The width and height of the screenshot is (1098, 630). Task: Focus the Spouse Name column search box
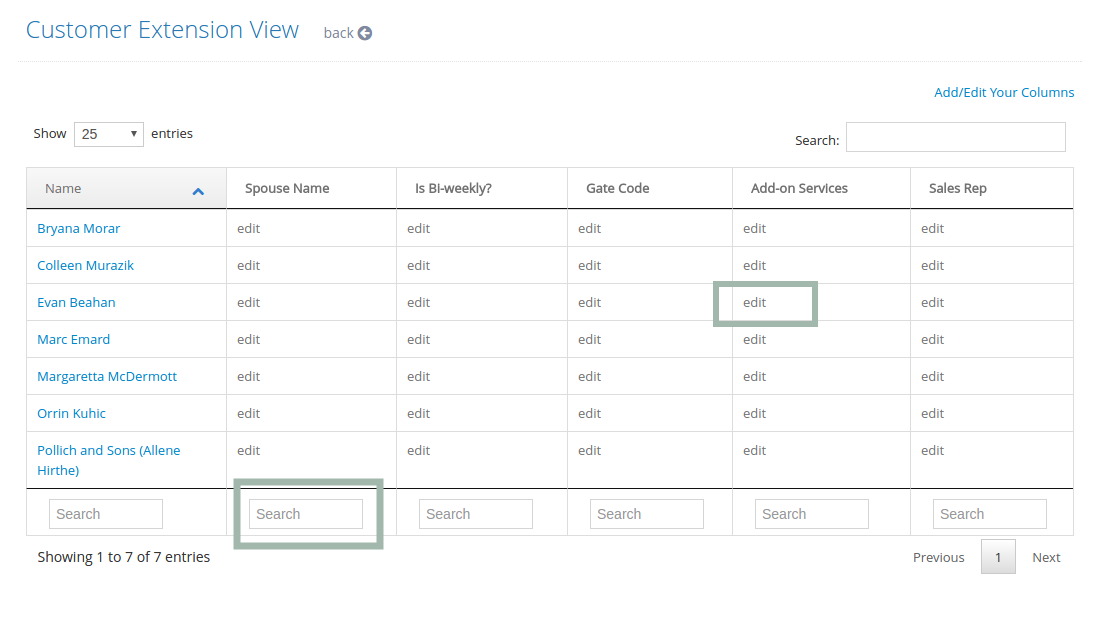[x=306, y=514]
